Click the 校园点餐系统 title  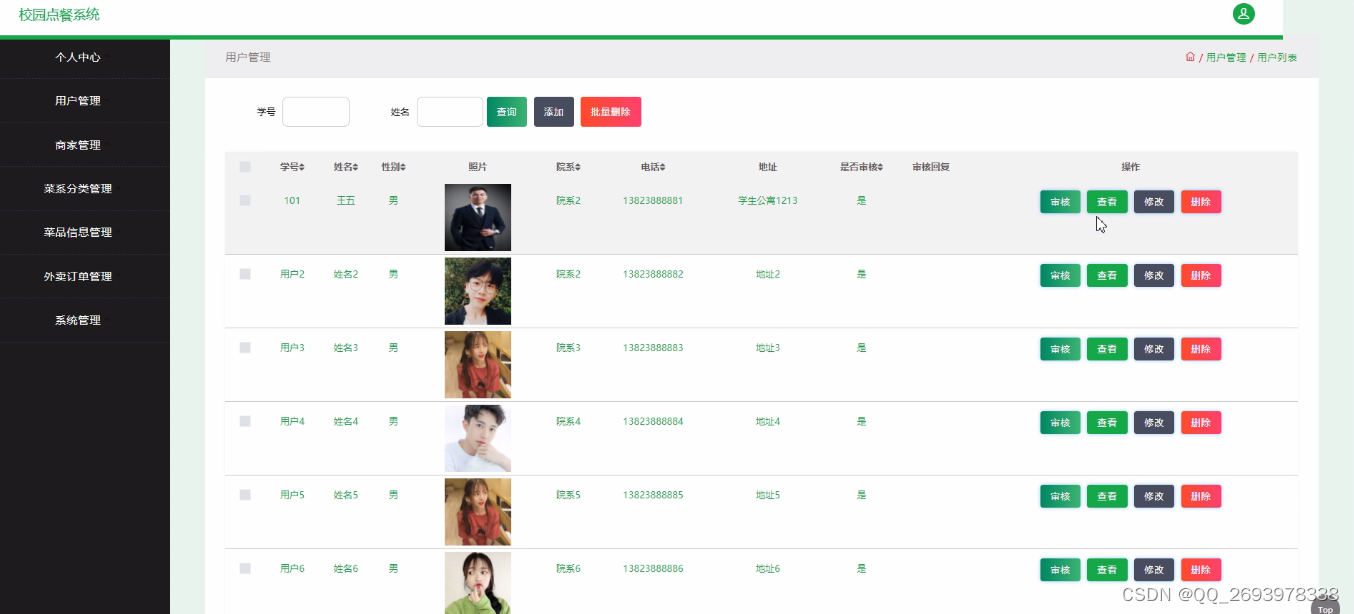(x=59, y=15)
